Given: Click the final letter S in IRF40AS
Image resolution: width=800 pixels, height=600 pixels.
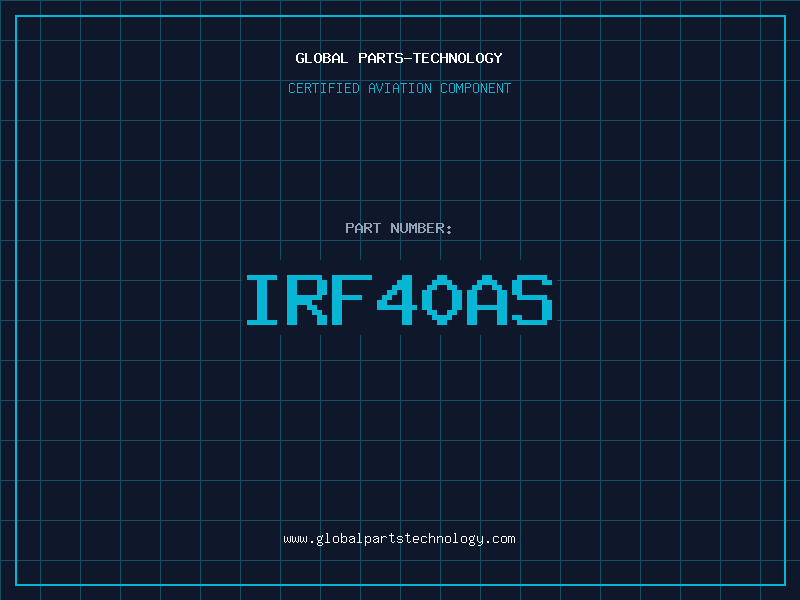Looking at the screenshot, I should (531, 299).
